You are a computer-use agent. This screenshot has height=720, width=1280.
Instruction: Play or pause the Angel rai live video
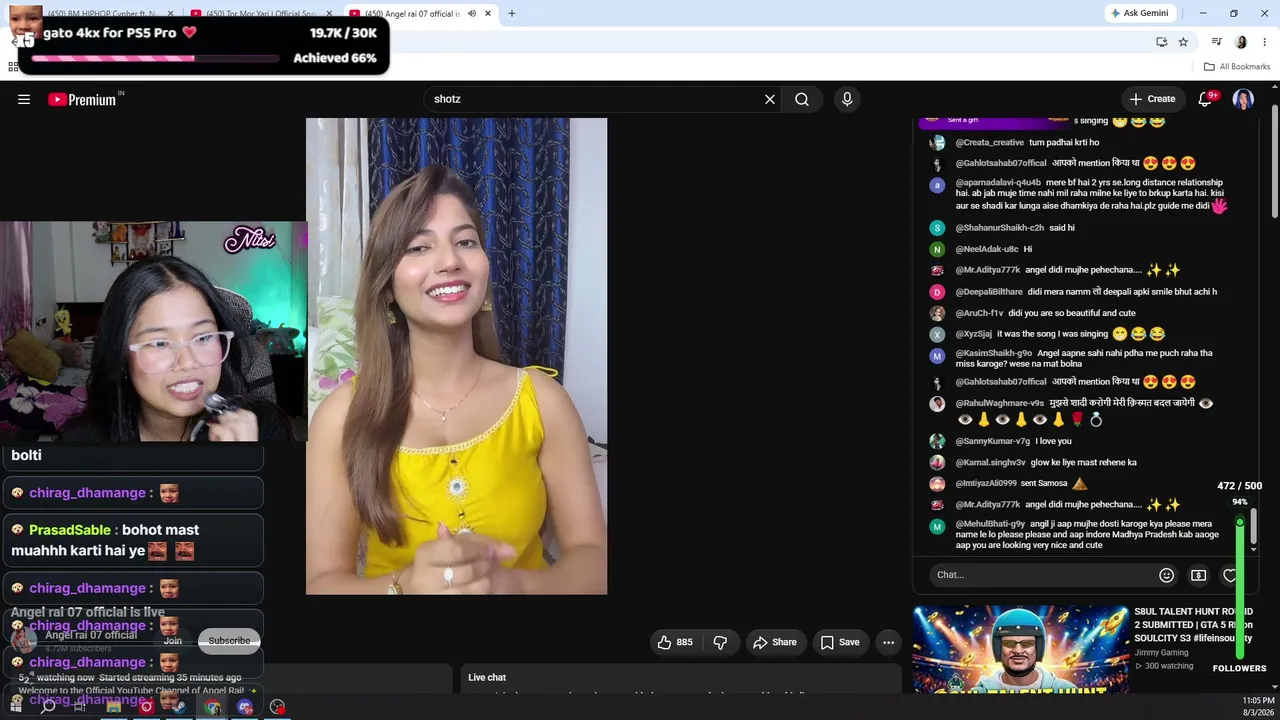(x=456, y=356)
